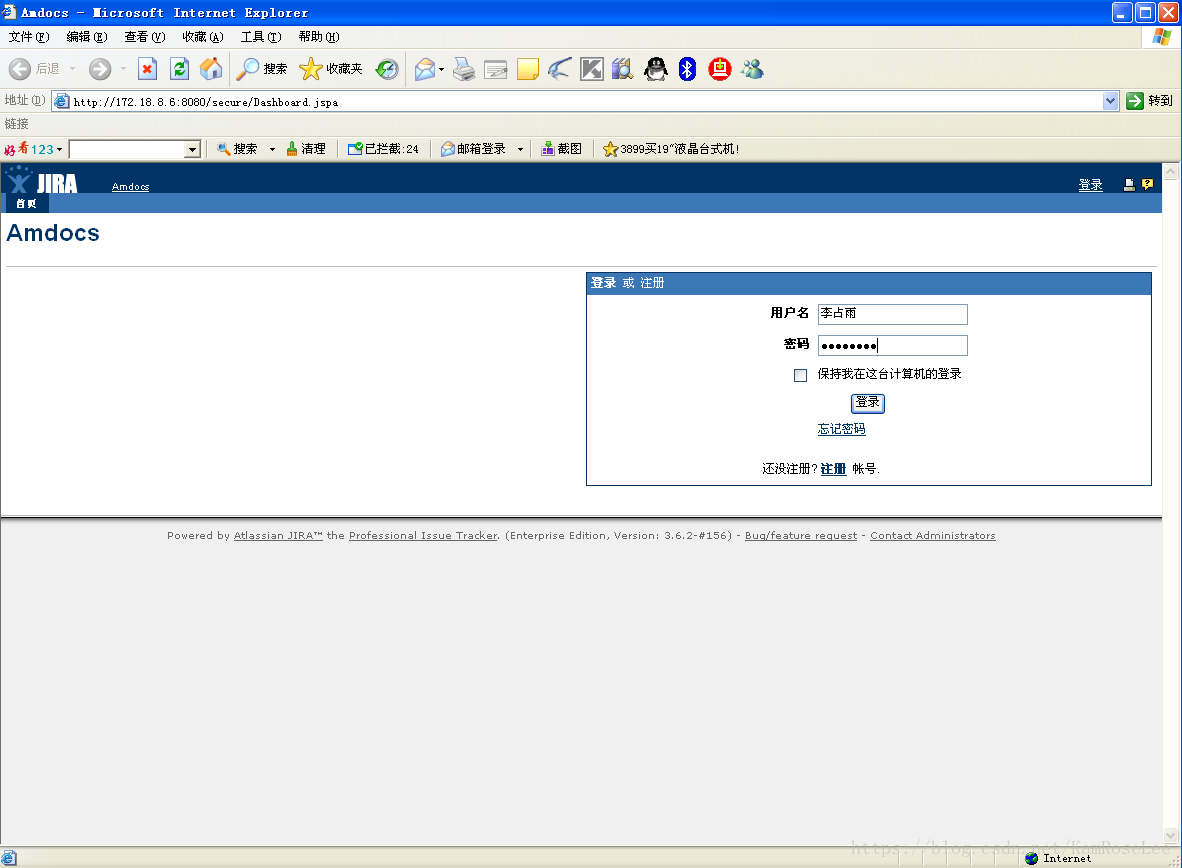Click the 截图 screenshot tool
The width and height of the screenshot is (1182, 868).
pyautogui.click(x=562, y=149)
